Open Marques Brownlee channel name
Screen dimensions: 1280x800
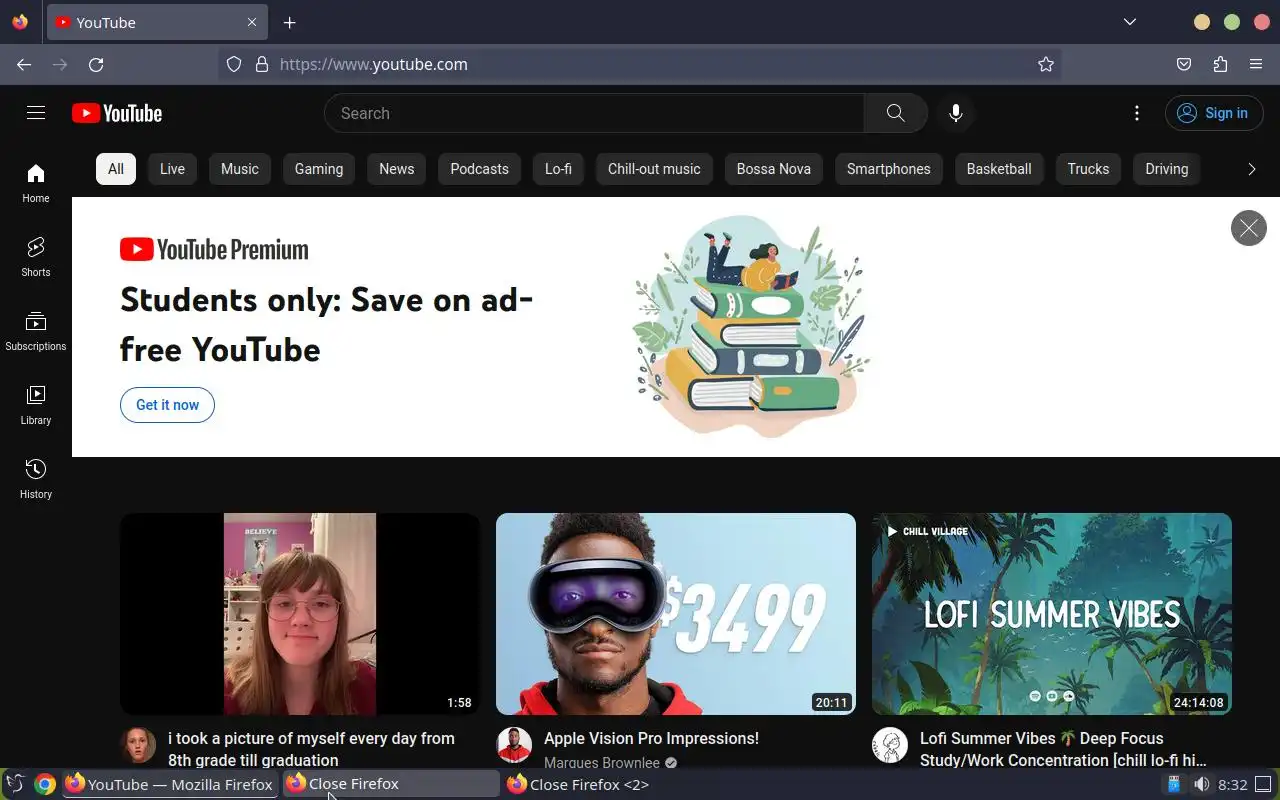coord(602,763)
